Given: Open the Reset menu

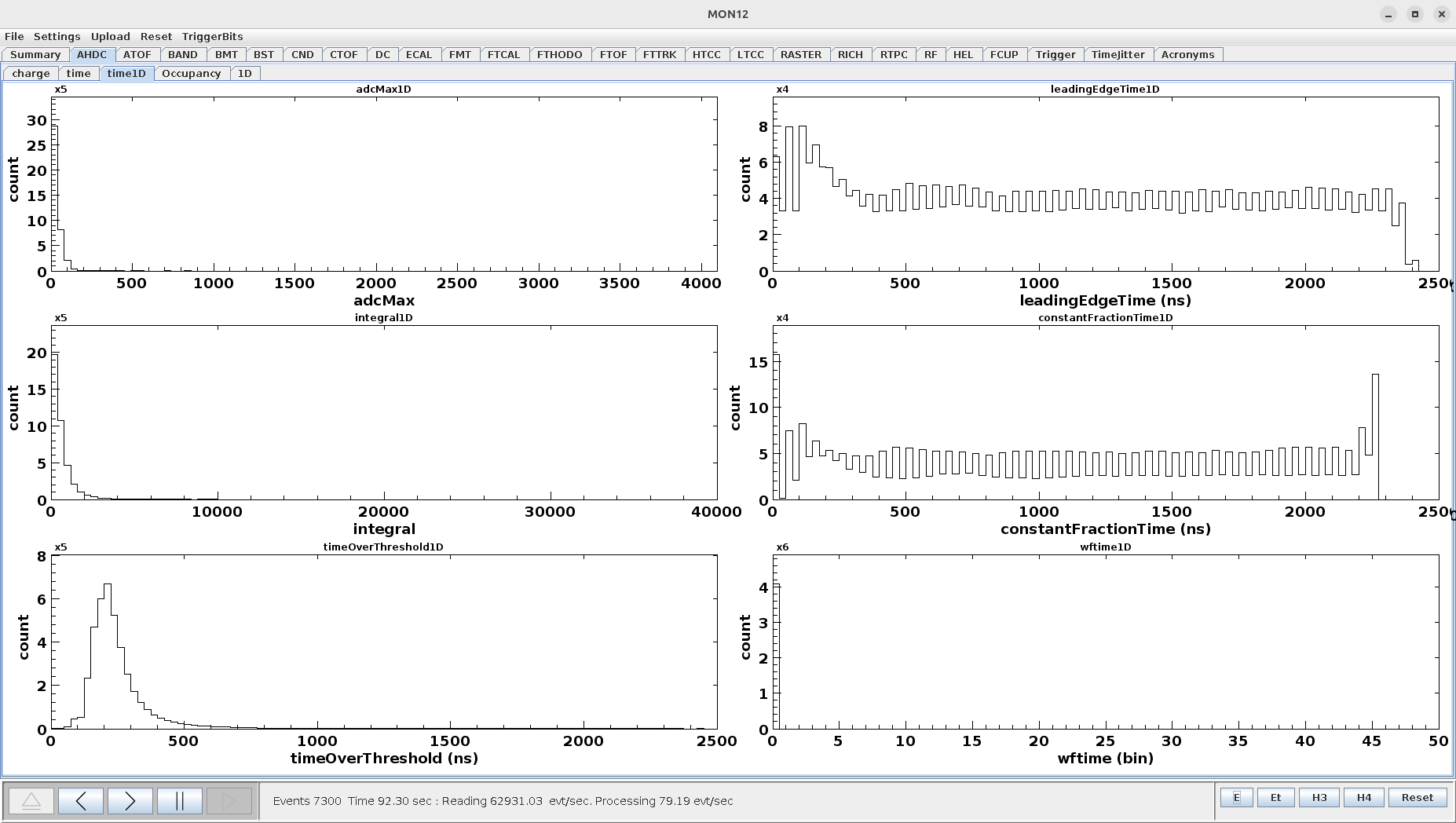Looking at the screenshot, I should (156, 36).
